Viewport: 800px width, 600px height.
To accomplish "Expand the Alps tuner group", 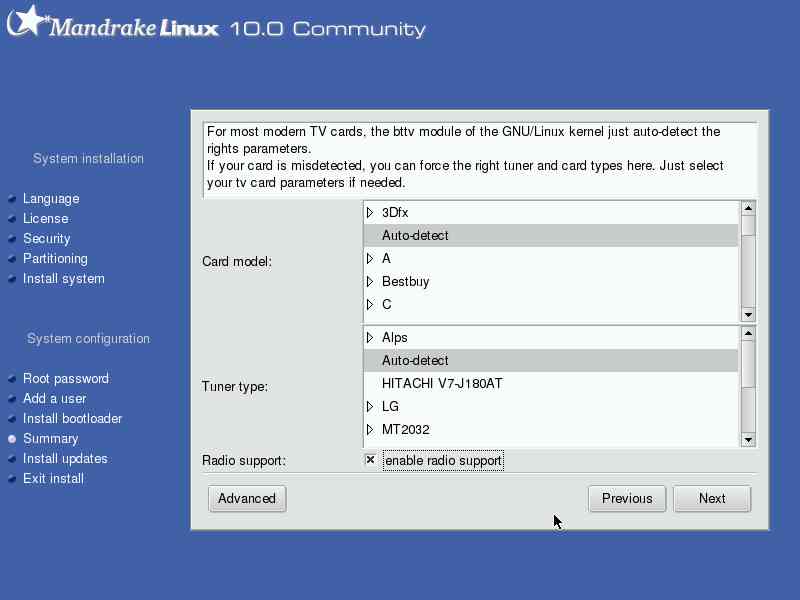I will click(x=370, y=337).
